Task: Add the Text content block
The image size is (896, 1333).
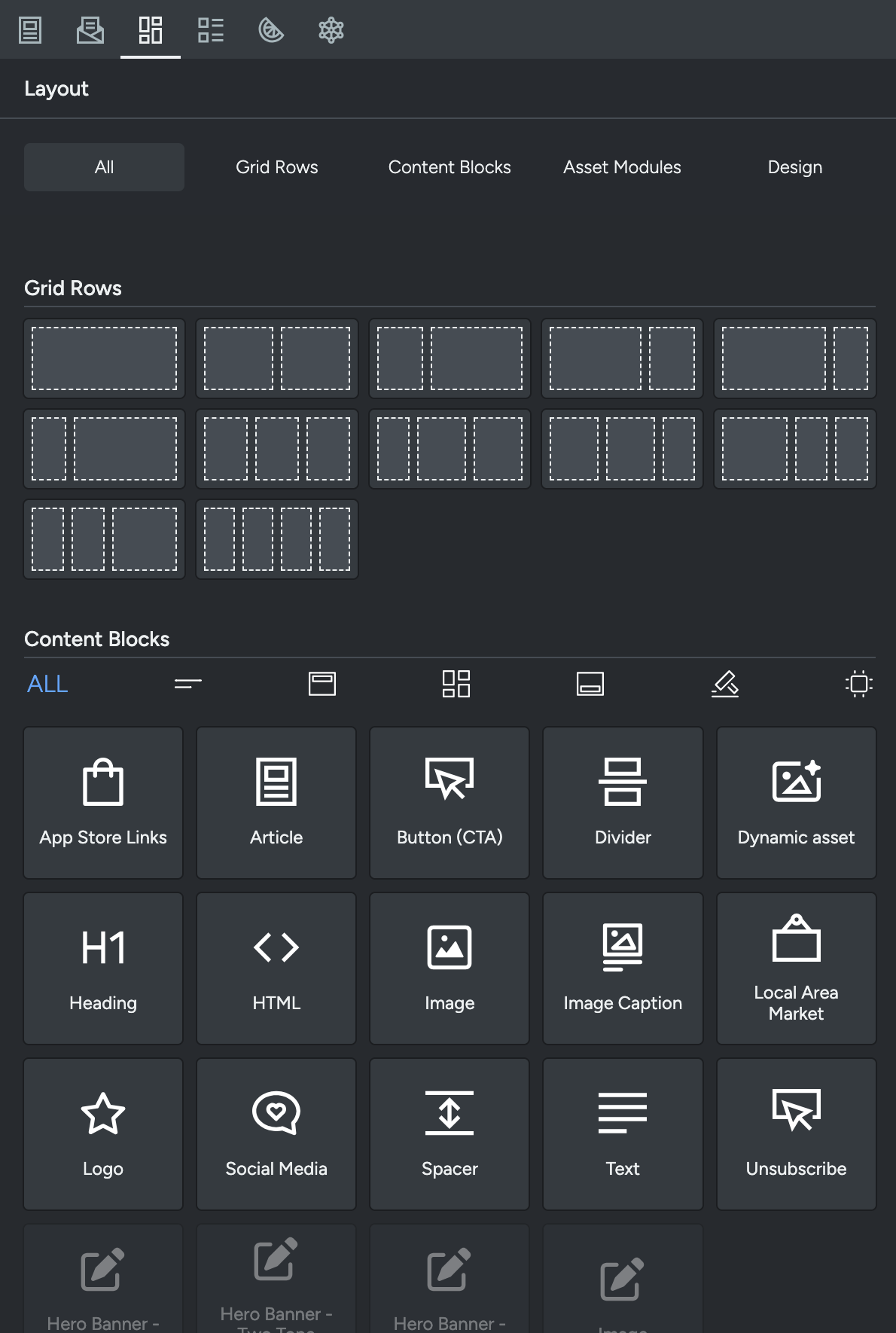Action: 623,1134
